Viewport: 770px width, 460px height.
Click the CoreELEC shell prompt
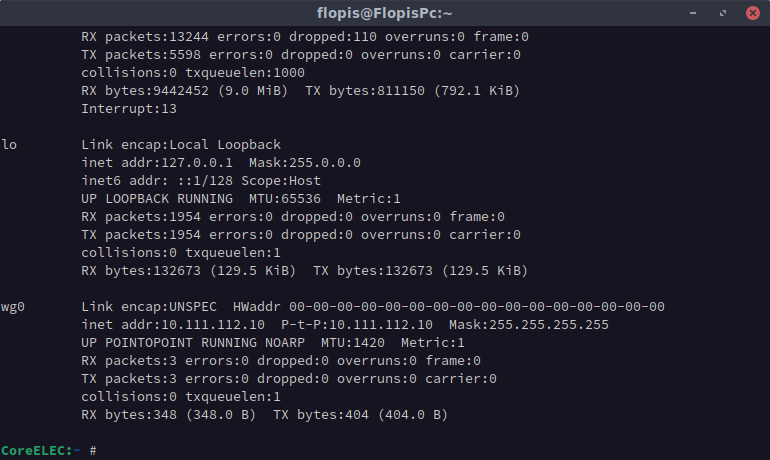[41, 451]
